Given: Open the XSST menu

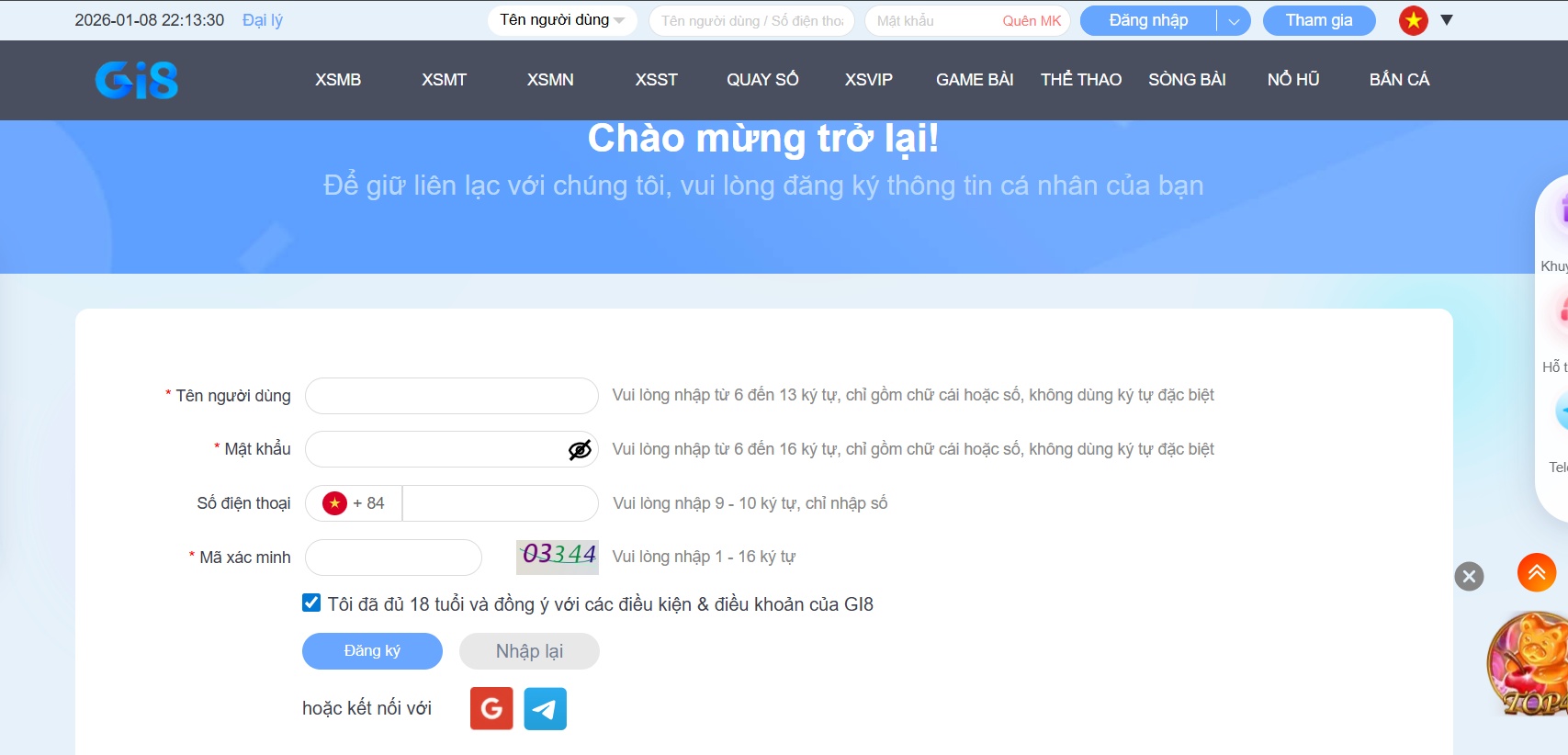Looking at the screenshot, I should coord(657,80).
